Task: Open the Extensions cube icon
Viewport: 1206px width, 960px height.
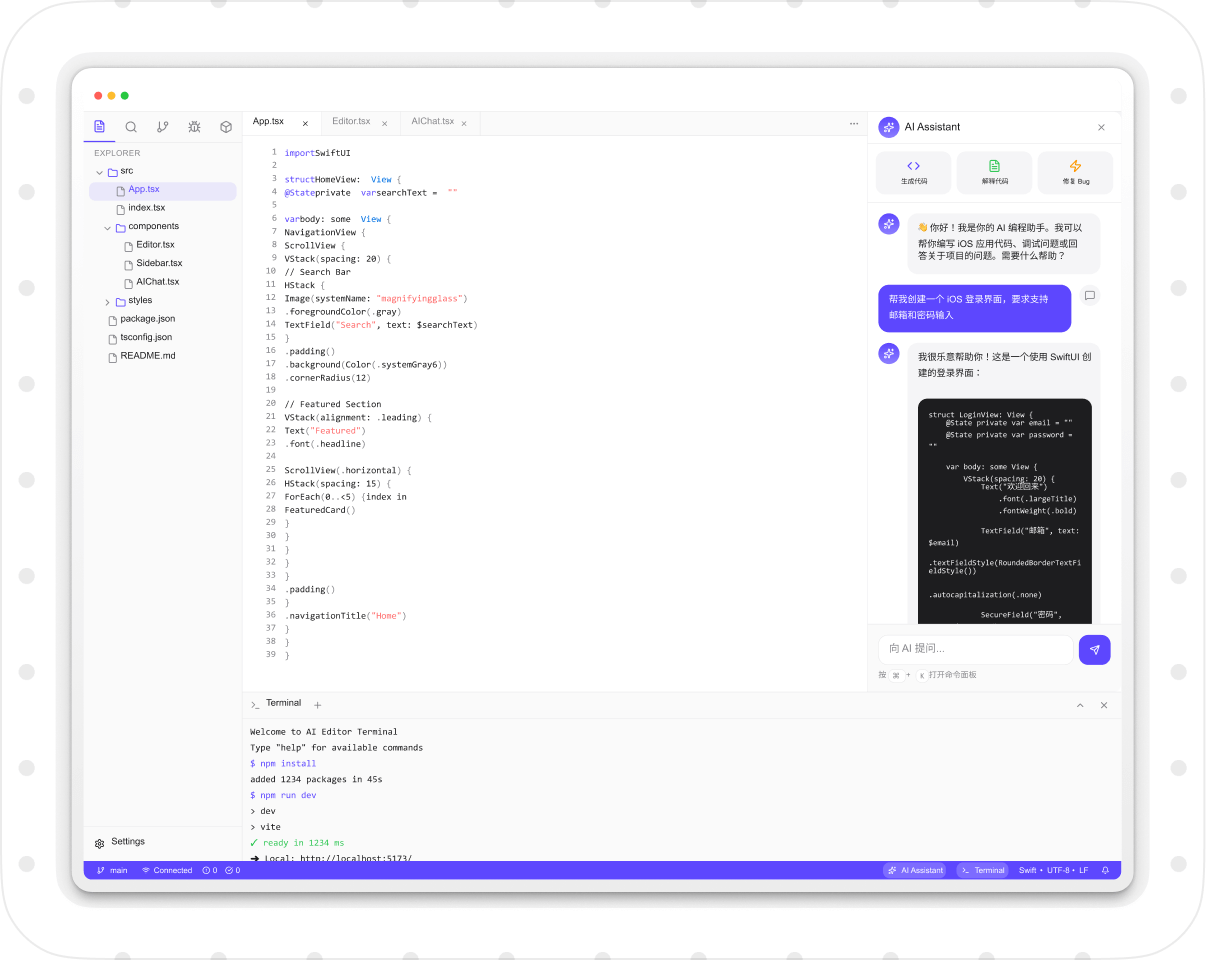Action: click(x=226, y=127)
